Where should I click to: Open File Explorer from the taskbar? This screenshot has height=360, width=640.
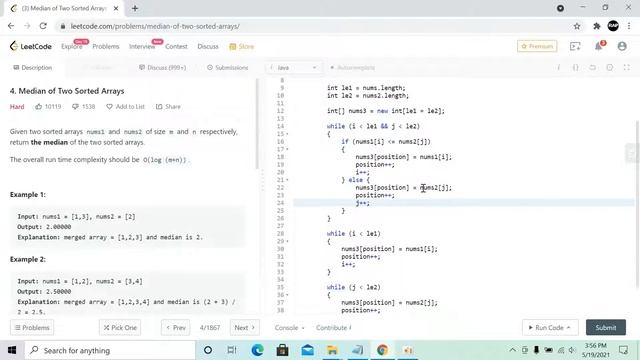pyautogui.click(x=332, y=350)
